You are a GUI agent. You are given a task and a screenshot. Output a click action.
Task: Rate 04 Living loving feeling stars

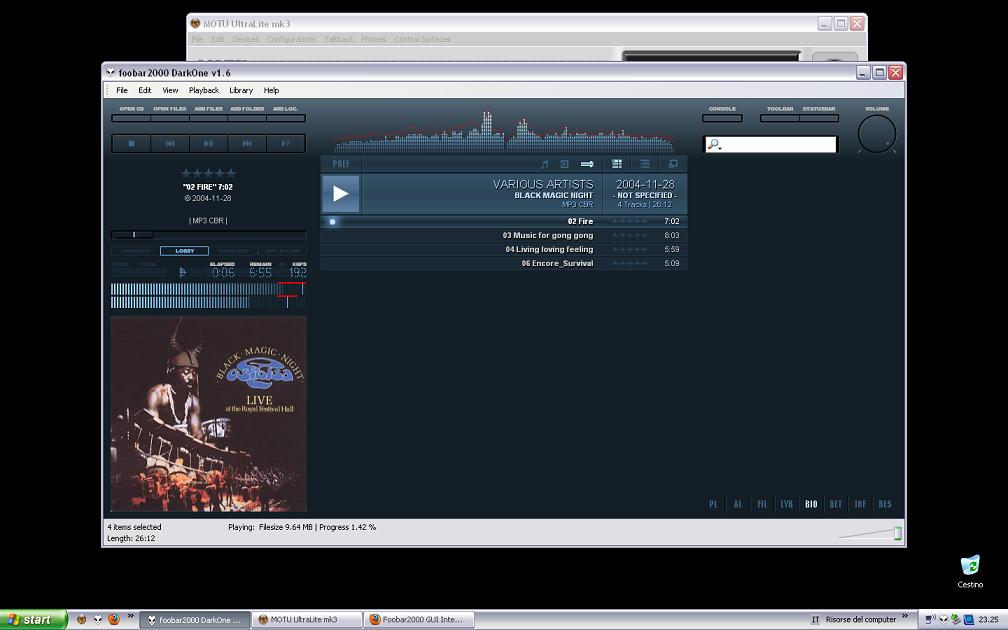(630, 249)
